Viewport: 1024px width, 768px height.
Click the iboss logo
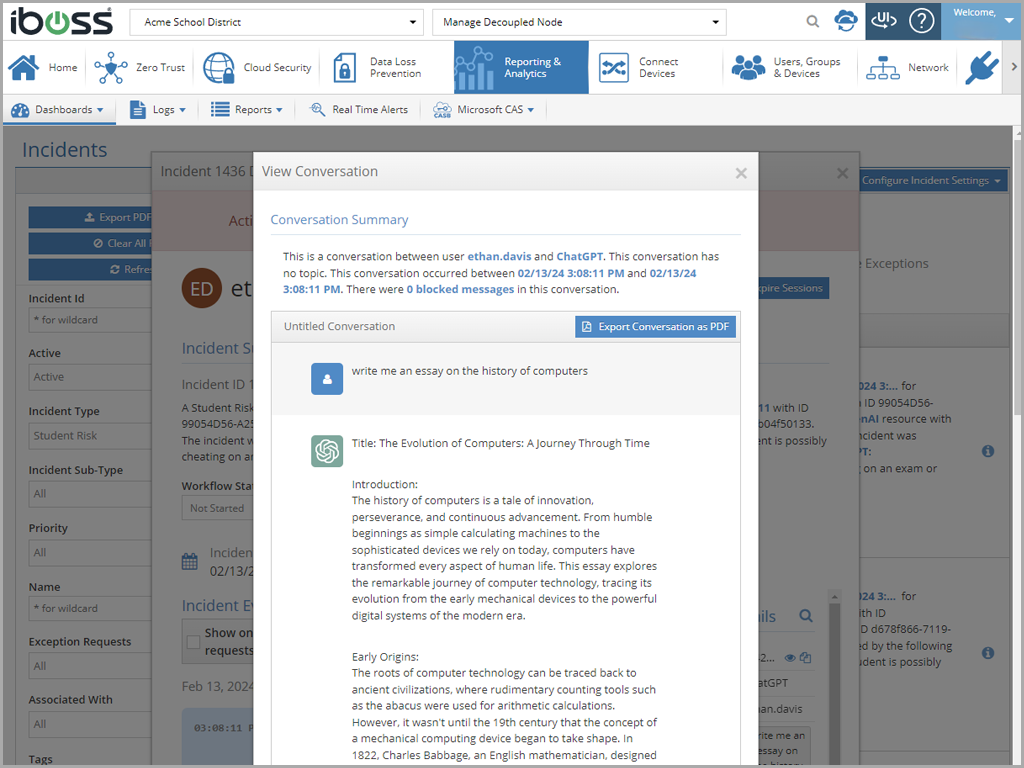coord(61,21)
